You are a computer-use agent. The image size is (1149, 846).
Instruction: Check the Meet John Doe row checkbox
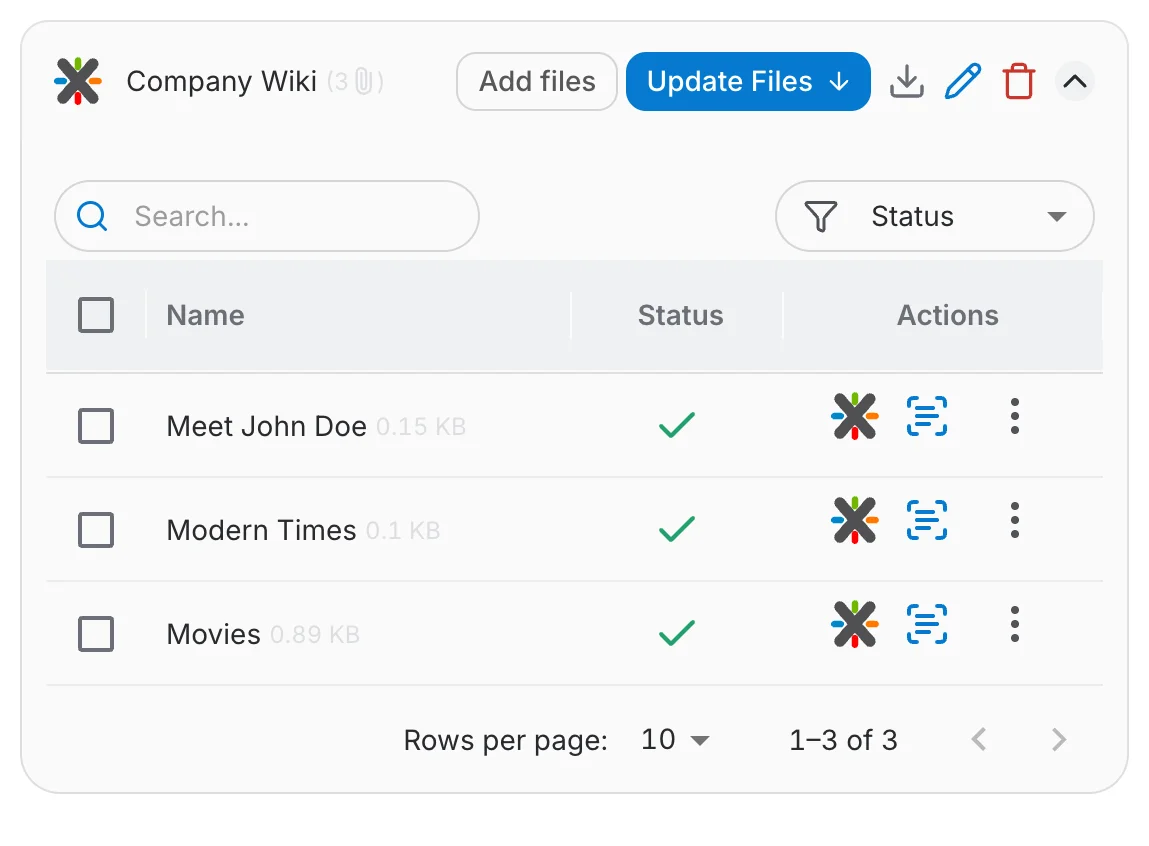click(x=96, y=426)
